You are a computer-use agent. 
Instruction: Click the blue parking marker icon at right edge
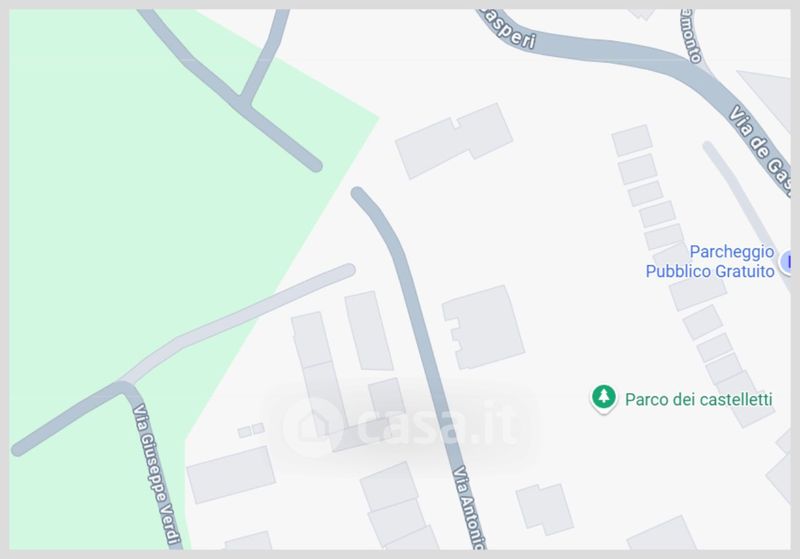click(x=786, y=262)
